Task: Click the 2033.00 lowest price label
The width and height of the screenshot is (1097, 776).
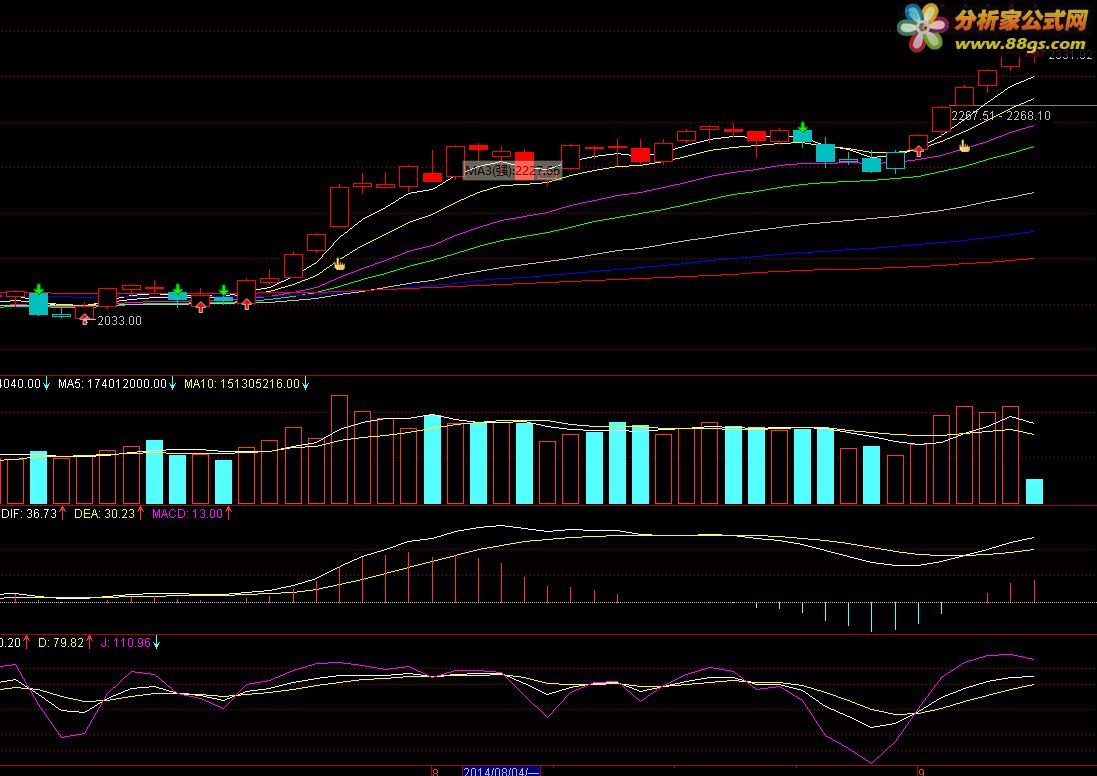Action: [x=119, y=320]
